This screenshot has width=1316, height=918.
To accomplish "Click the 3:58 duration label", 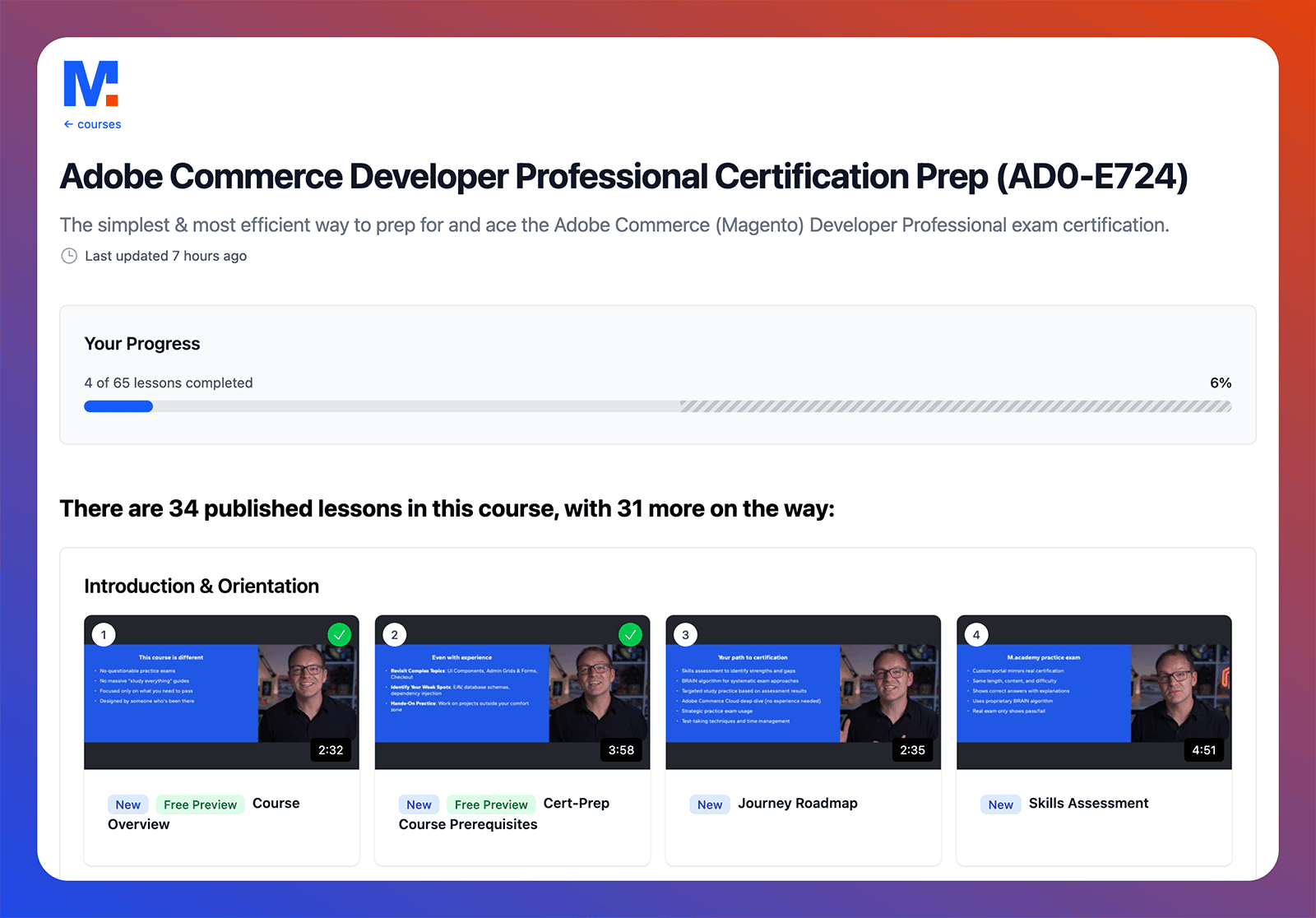I will pos(621,750).
